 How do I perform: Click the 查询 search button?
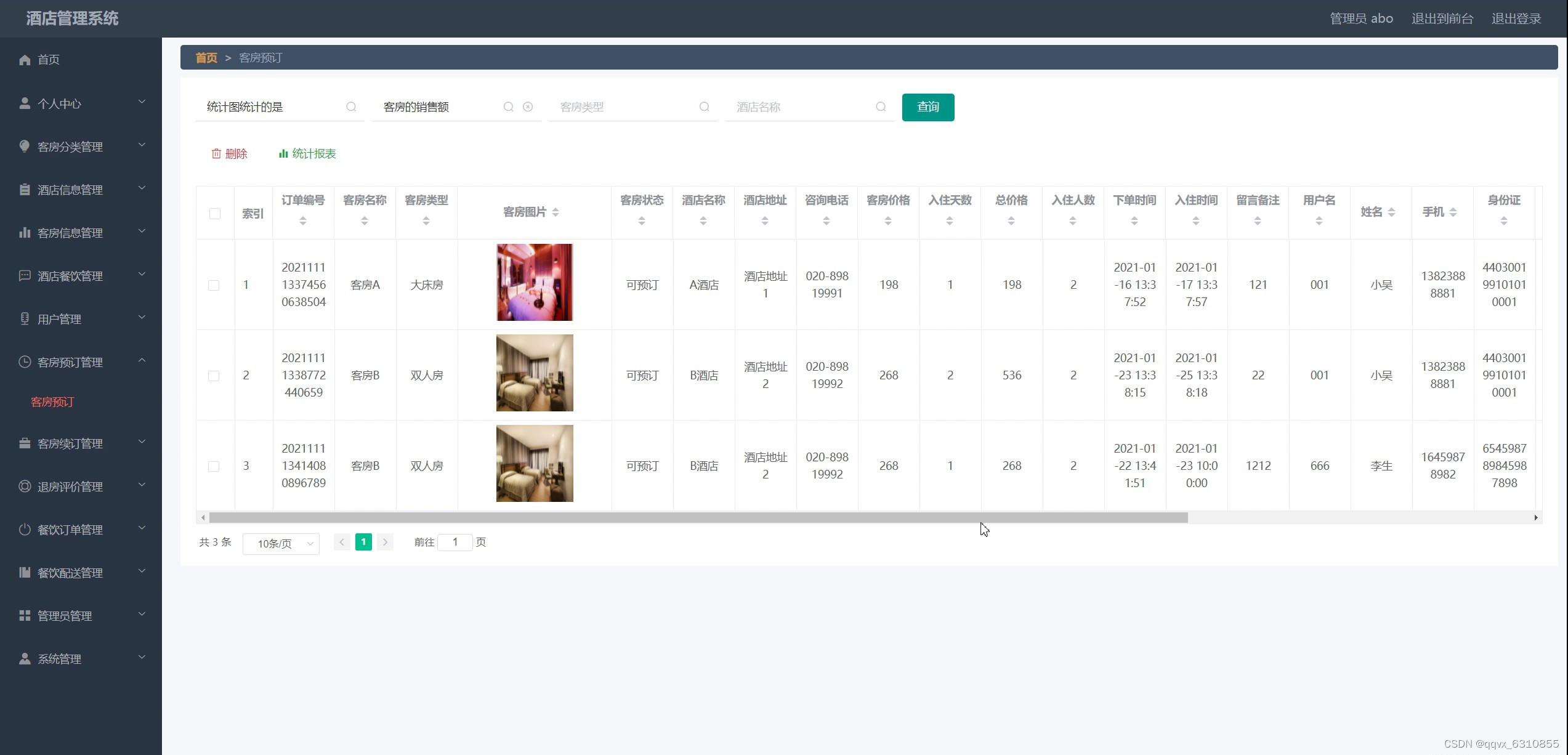click(927, 107)
